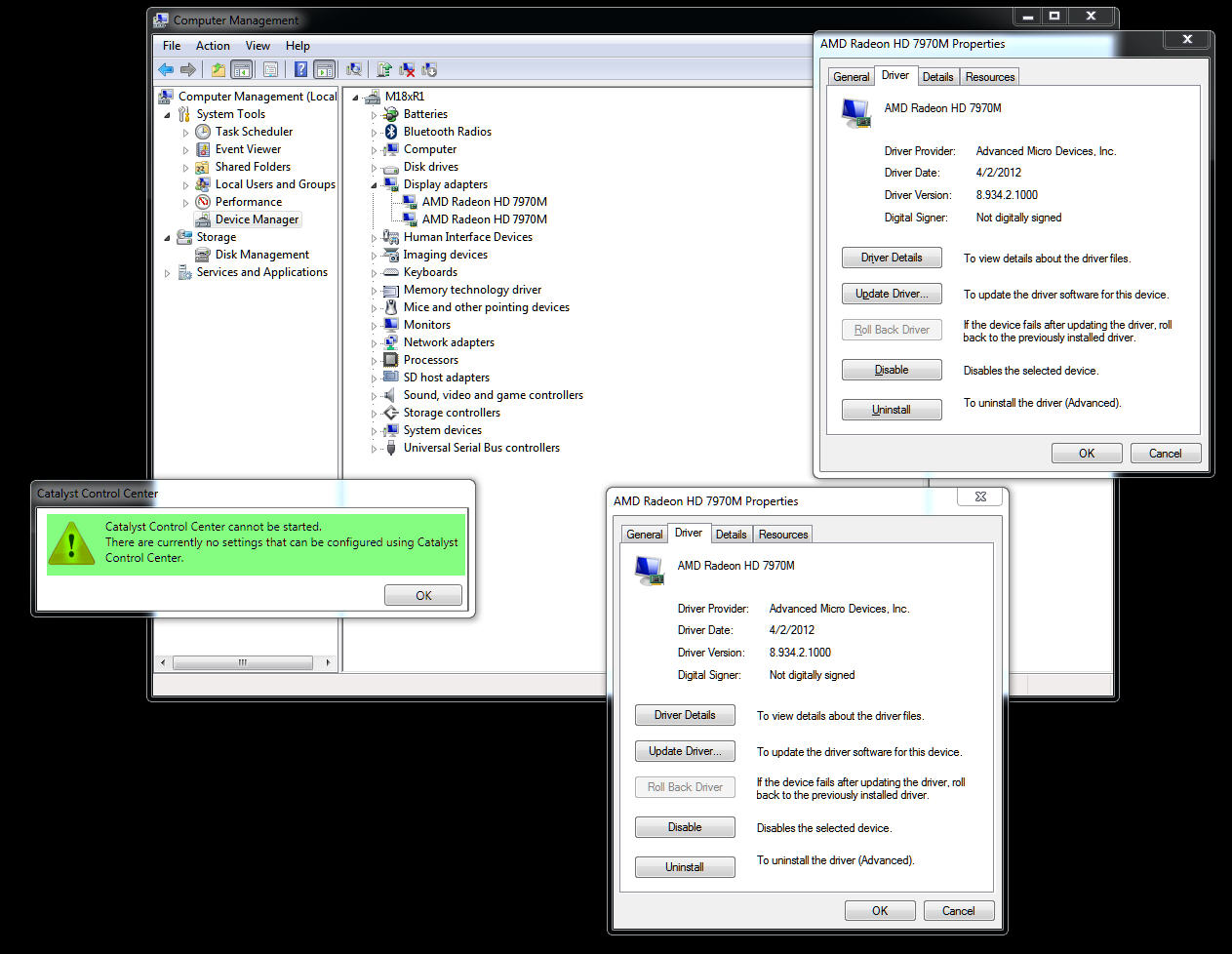Switch to Details tab in lower Properties dialog
Screen dimensions: 1232x954
tap(731, 535)
